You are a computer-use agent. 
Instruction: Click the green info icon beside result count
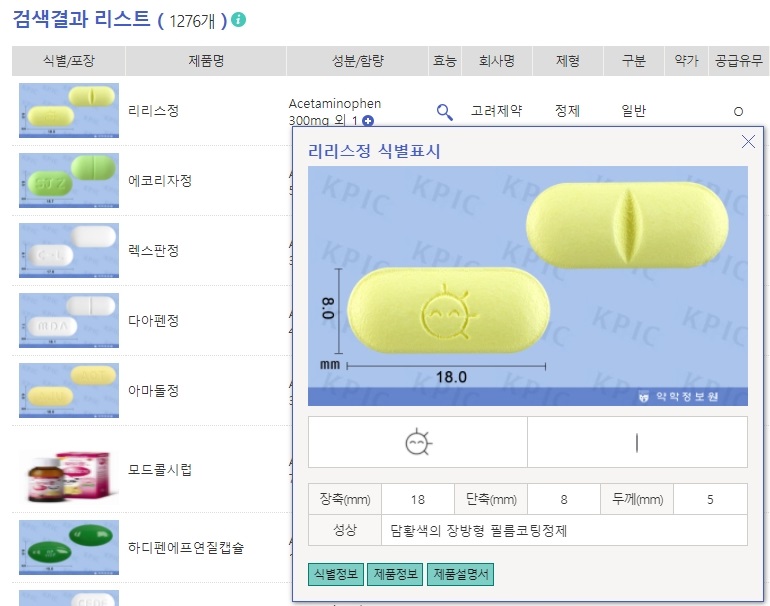(x=239, y=20)
